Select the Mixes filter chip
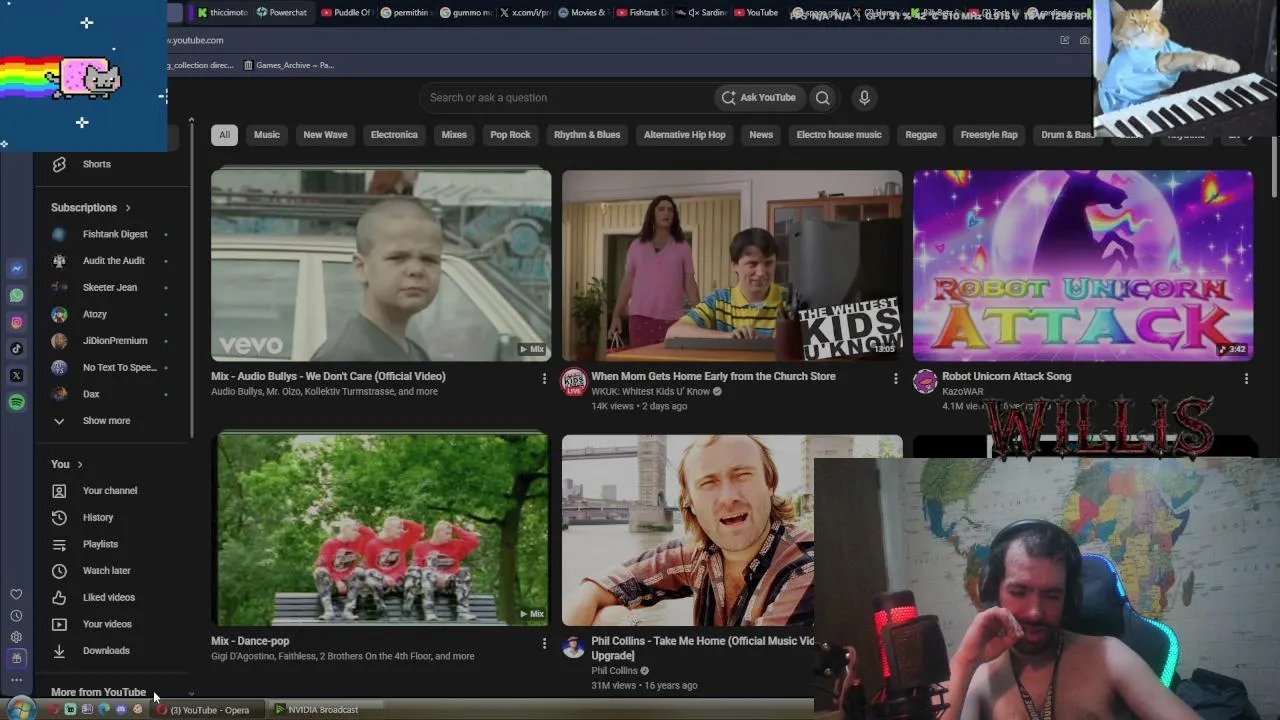The image size is (1280, 720). 454,135
